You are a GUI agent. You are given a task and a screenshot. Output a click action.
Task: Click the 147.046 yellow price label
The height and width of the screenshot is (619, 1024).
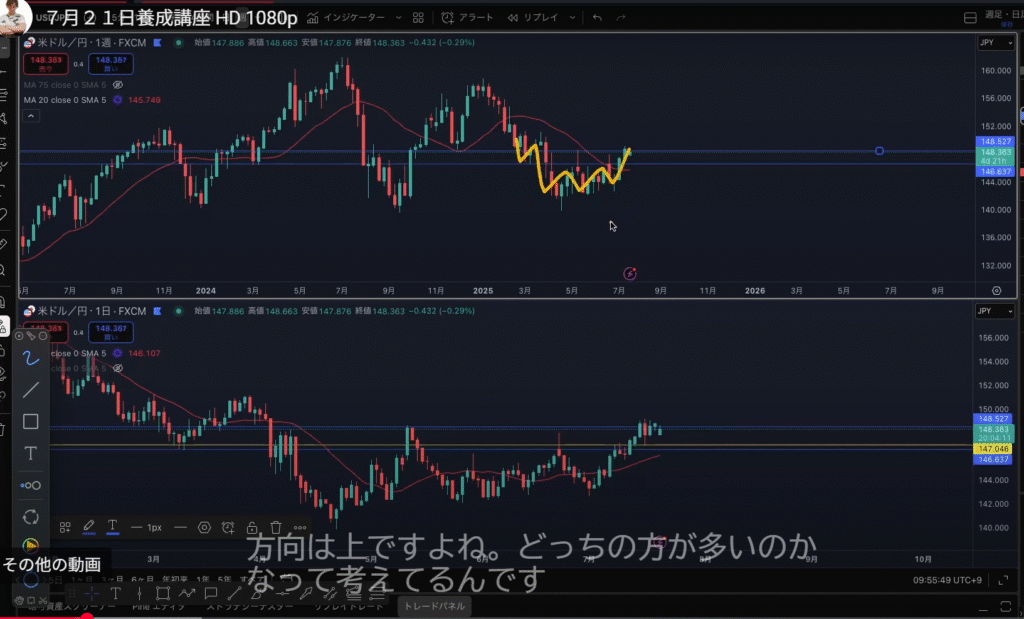(x=993, y=449)
